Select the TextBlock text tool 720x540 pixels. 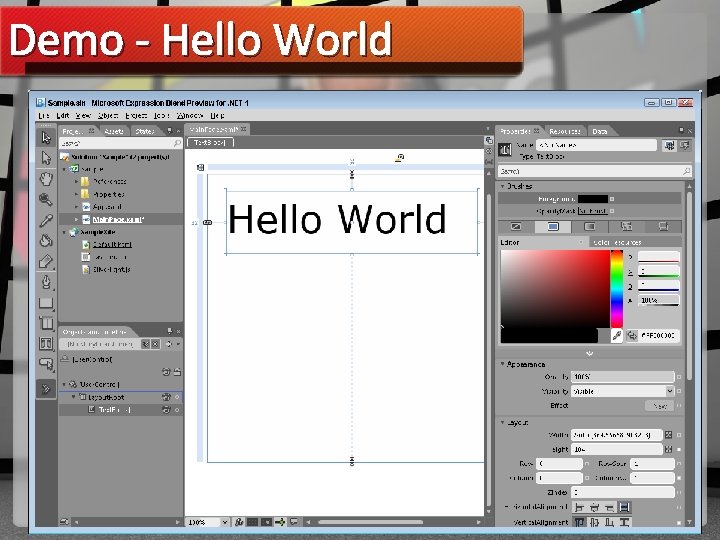[x=46, y=343]
